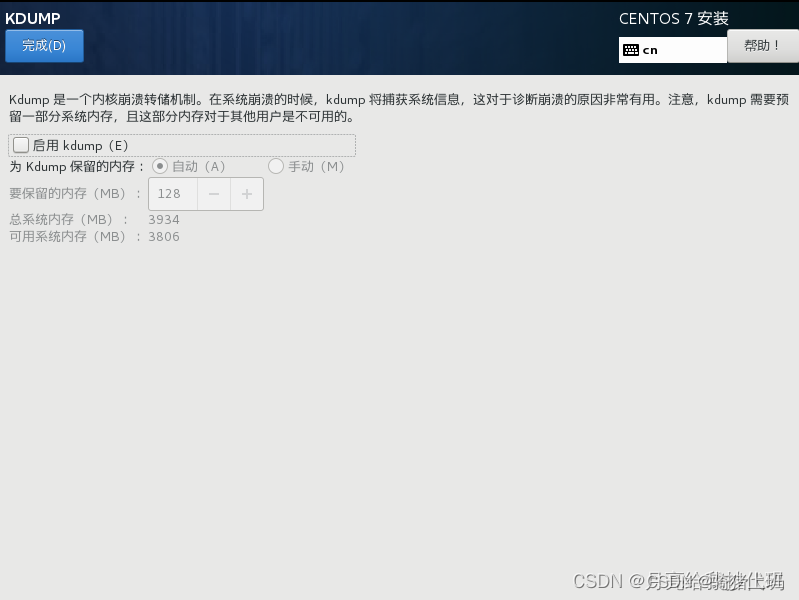Click total system memory value 3934
The image size is (799, 600).
[164, 220]
